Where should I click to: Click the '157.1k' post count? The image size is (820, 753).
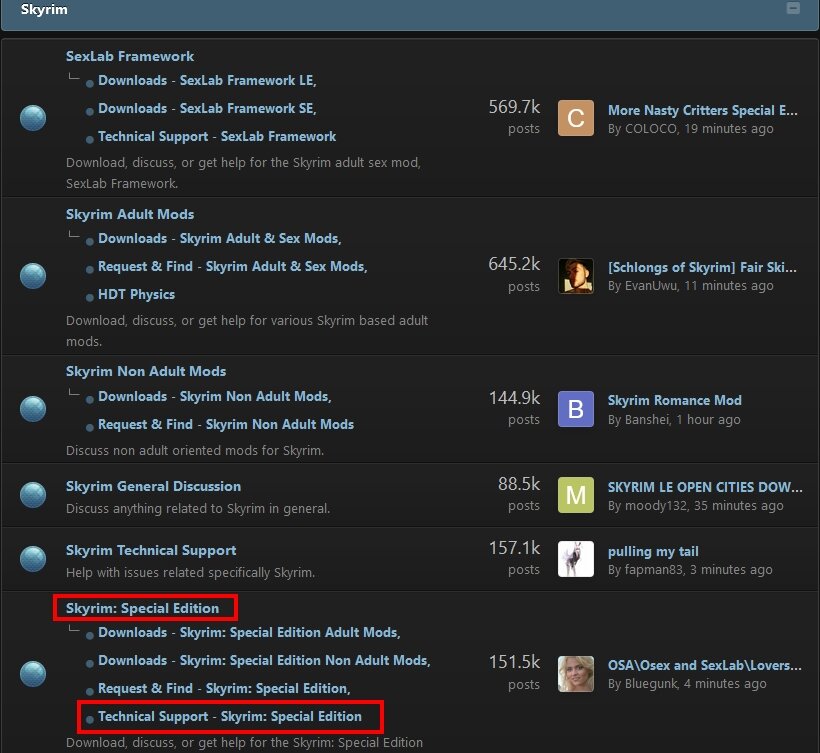click(x=514, y=548)
